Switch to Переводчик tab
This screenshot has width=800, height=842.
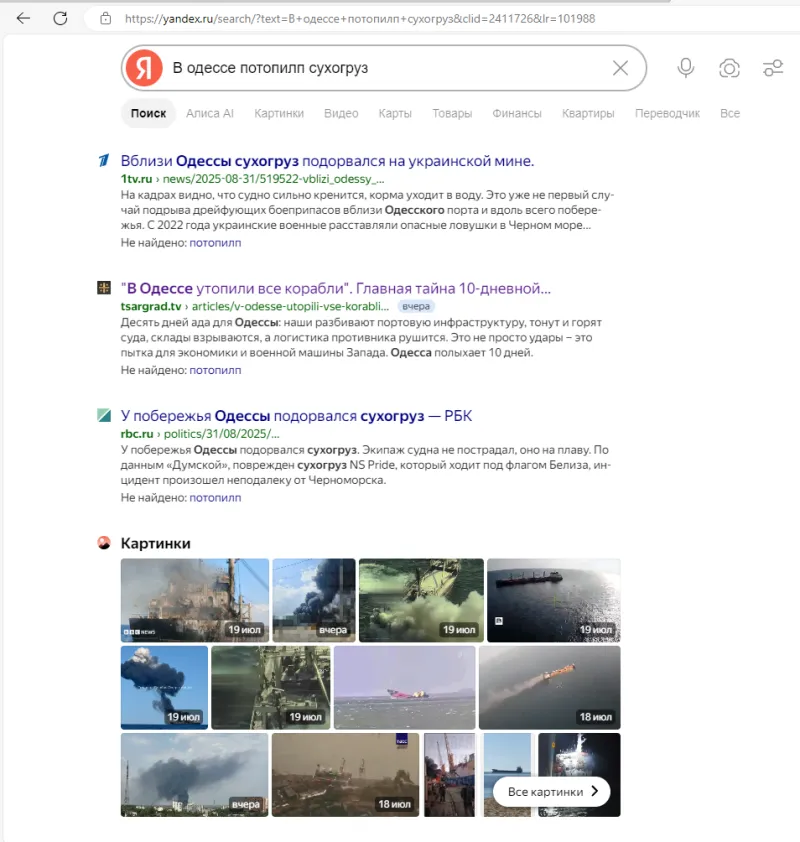click(x=667, y=113)
